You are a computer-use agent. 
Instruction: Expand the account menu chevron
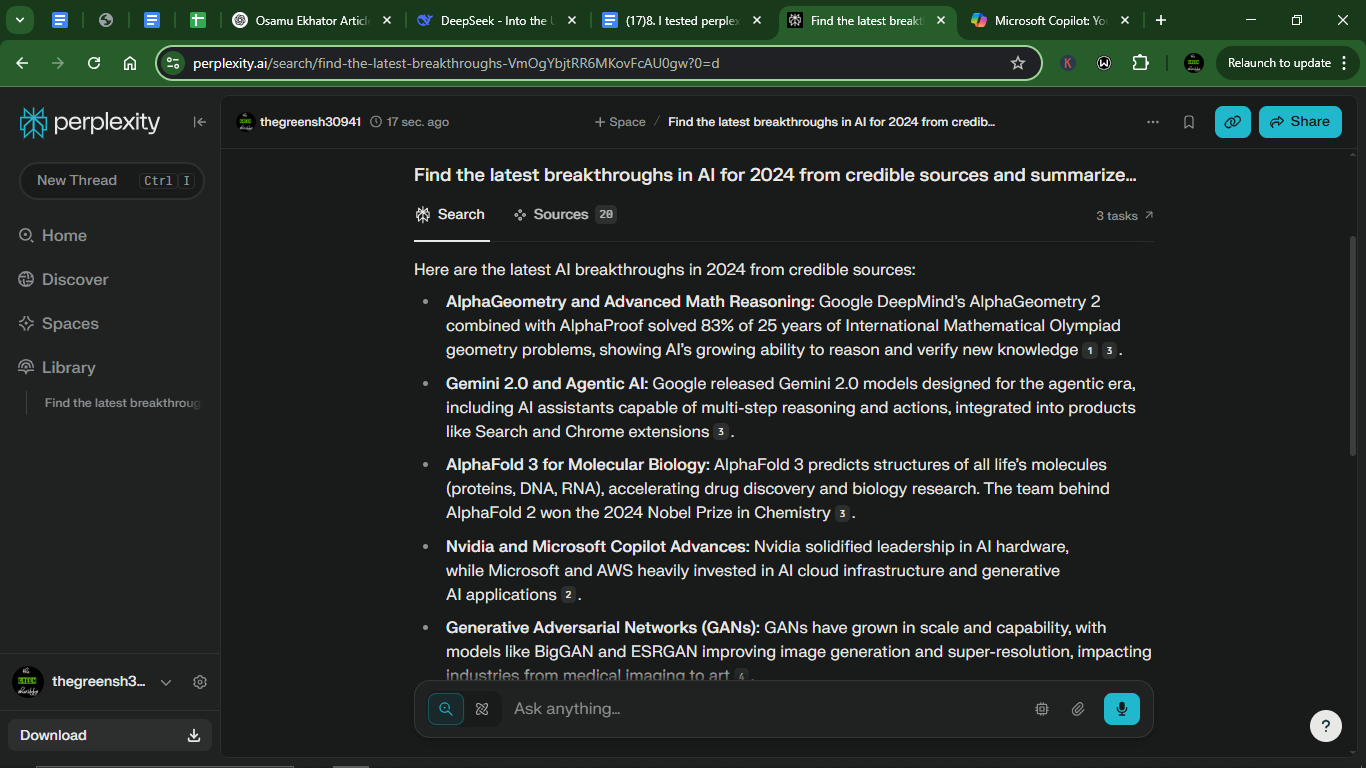tap(166, 682)
